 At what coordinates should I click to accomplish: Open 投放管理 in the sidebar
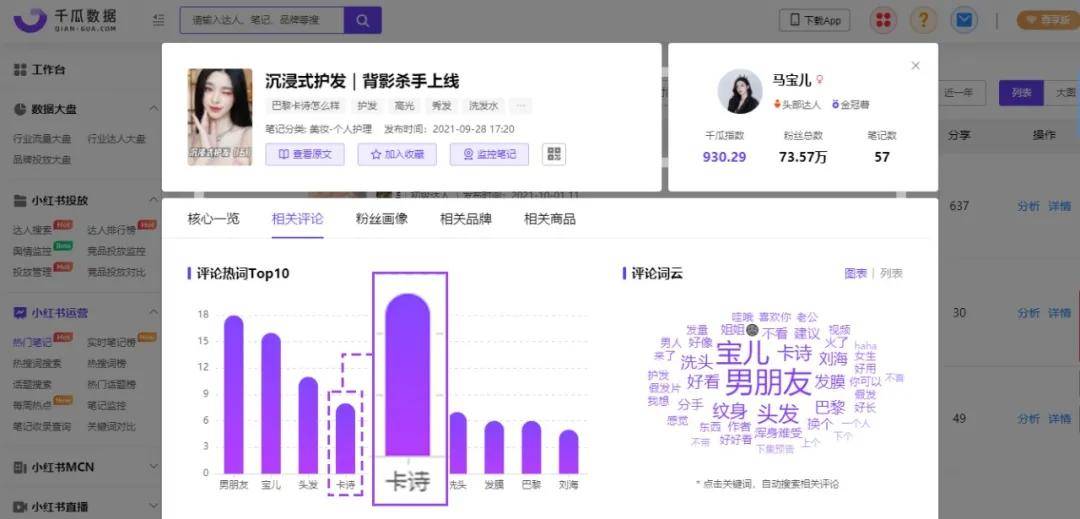[33, 272]
